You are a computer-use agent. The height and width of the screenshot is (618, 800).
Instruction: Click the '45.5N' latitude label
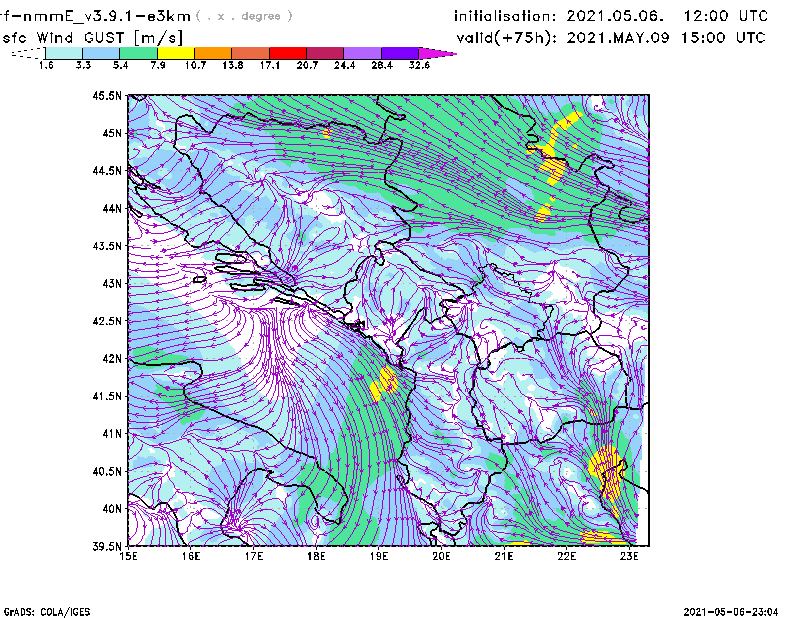pos(107,95)
